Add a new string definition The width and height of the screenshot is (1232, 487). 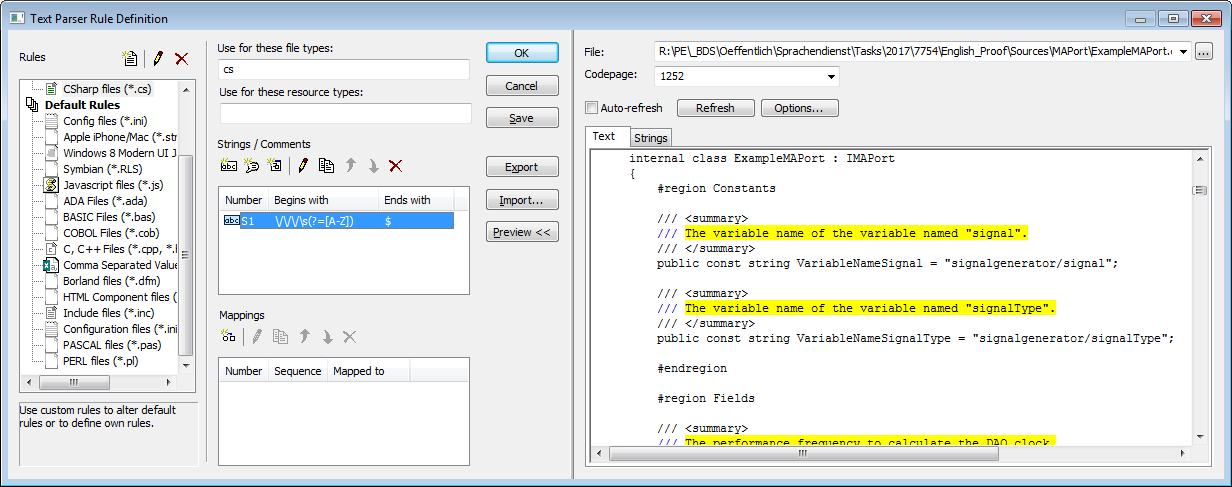pos(229,166)
